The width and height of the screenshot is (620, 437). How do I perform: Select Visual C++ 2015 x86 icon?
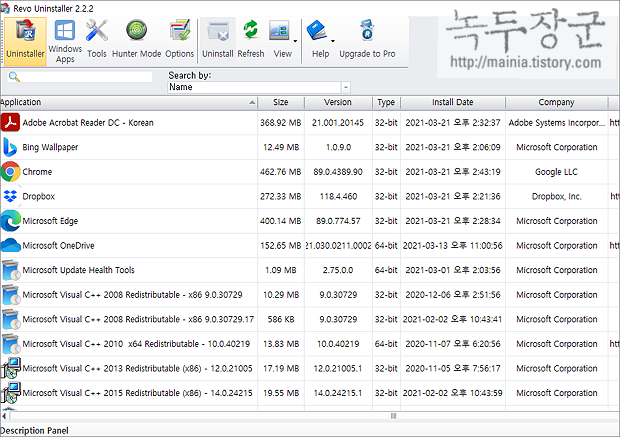pos(10,393)
